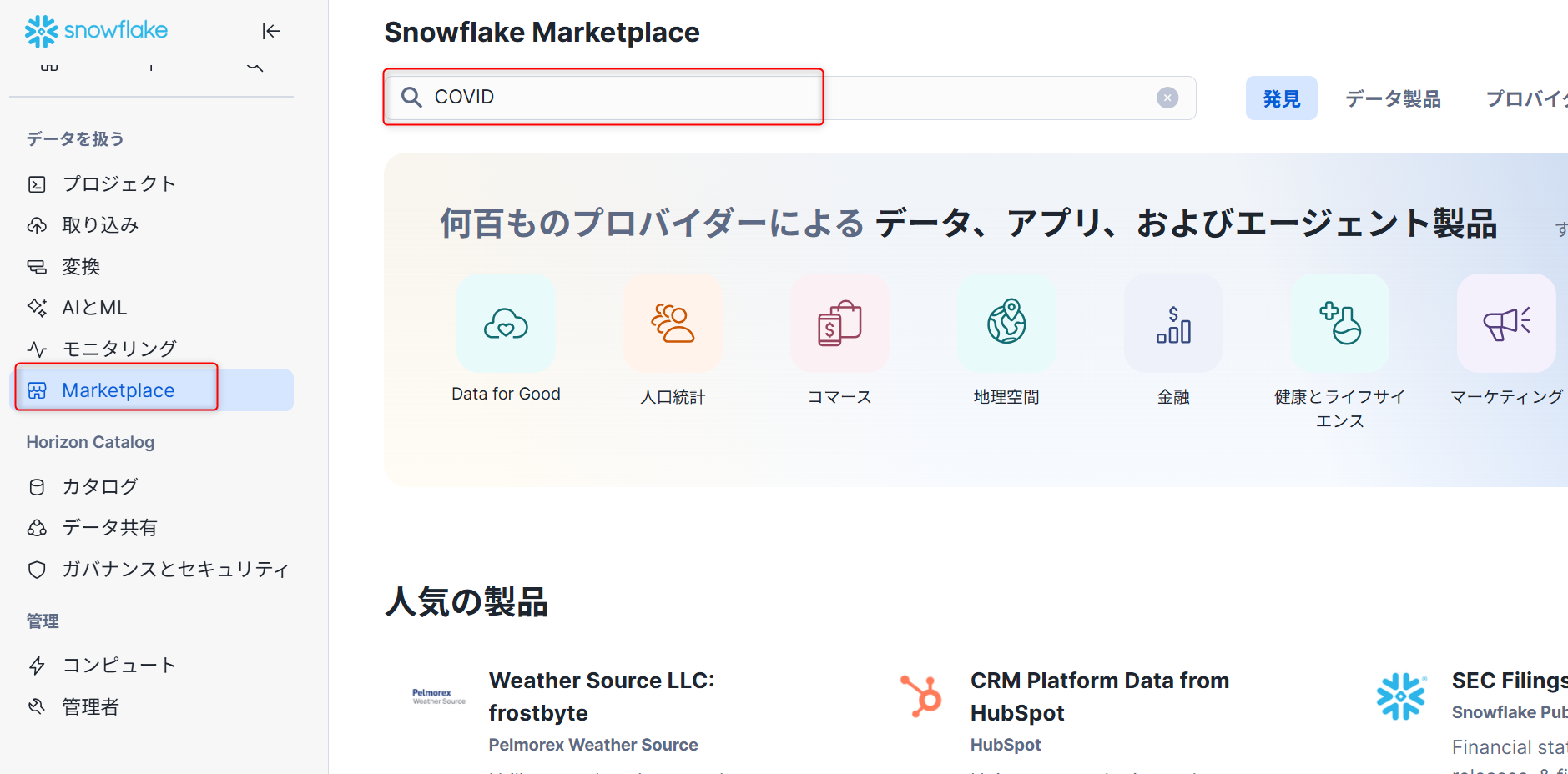Open プロジェクト in the sidebar
Image resolution: width=1568 pixels, height=774 pixels.
point(151,184)
